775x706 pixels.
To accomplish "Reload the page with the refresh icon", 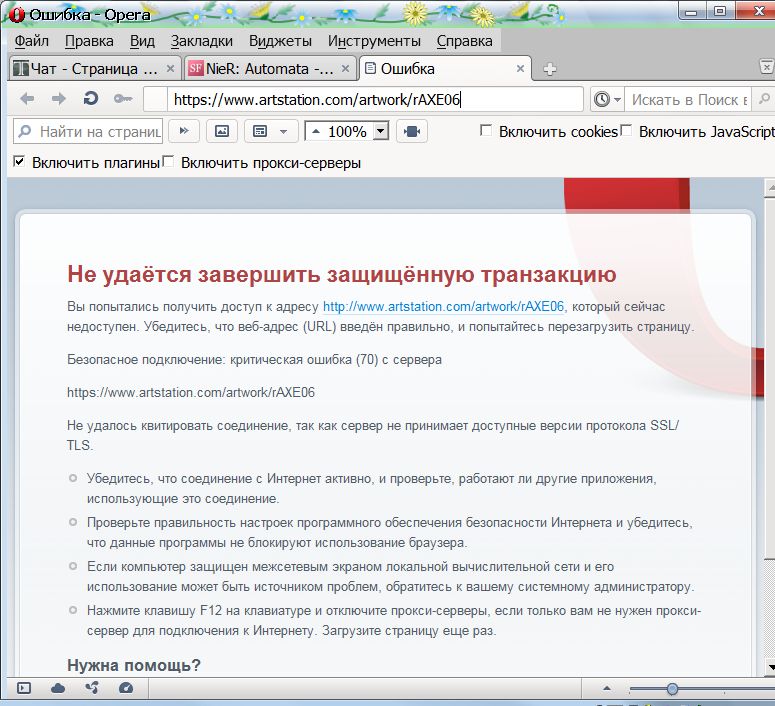I will (90, 98).
